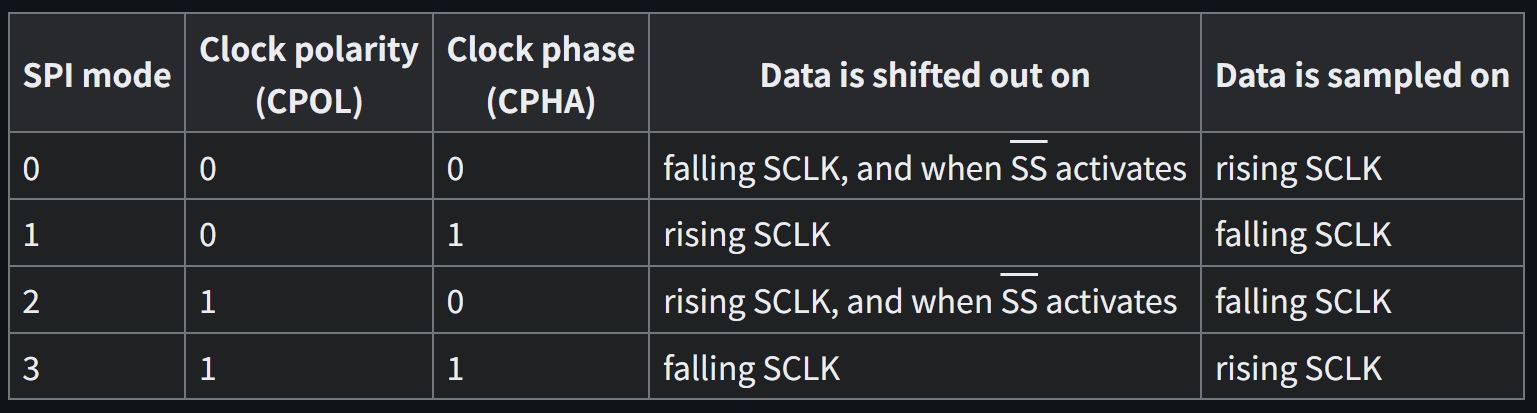Click mode 1's shifted-out "rising SCLK" cell
Screen dimensions: 1537x413
coord(746,235)
